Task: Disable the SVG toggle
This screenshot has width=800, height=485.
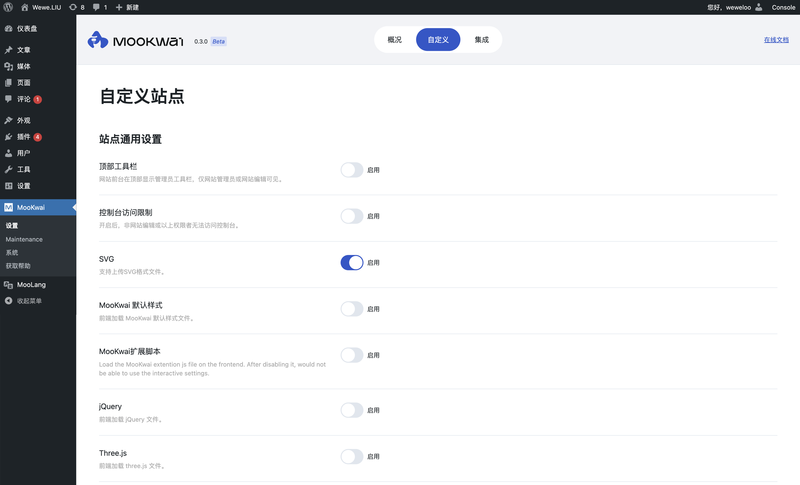Action: pyautogui.click(x=352, y=263)
